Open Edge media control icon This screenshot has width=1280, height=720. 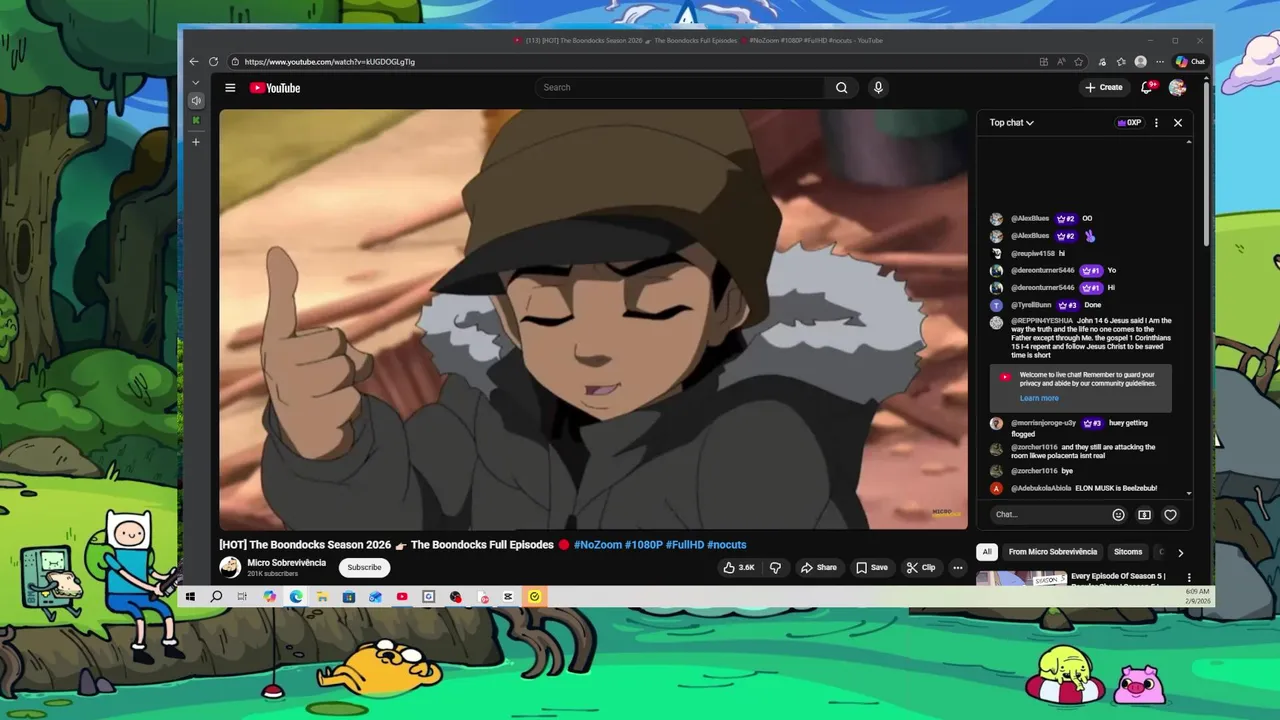[1102, 62]
